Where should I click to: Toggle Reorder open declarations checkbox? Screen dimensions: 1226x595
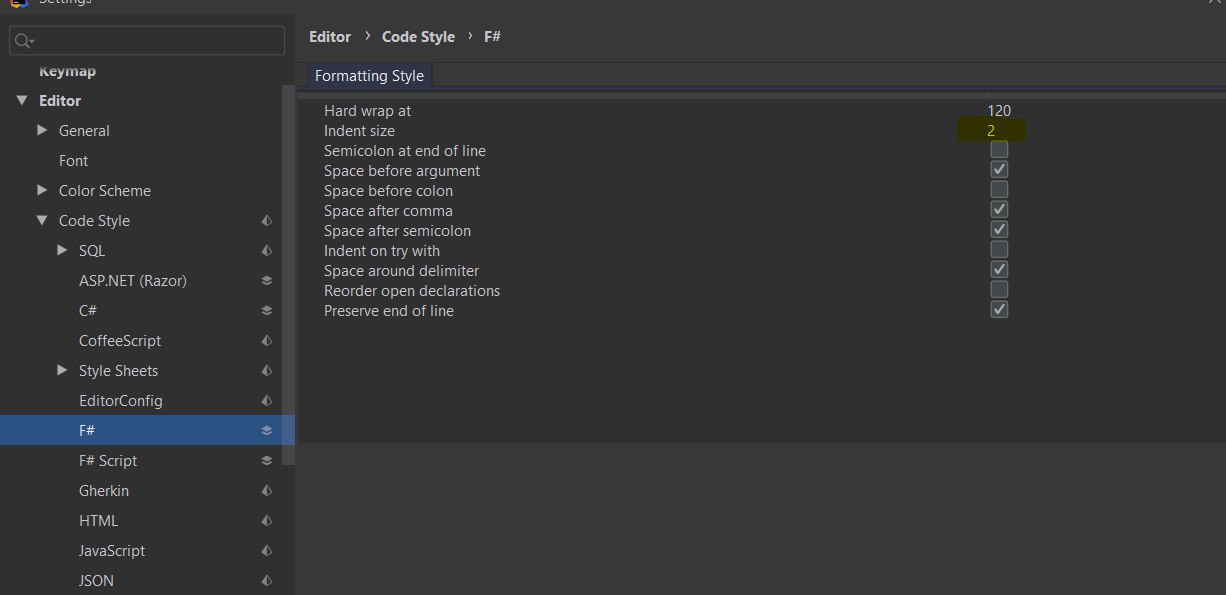pyautogui.click(x=999, y=290)
